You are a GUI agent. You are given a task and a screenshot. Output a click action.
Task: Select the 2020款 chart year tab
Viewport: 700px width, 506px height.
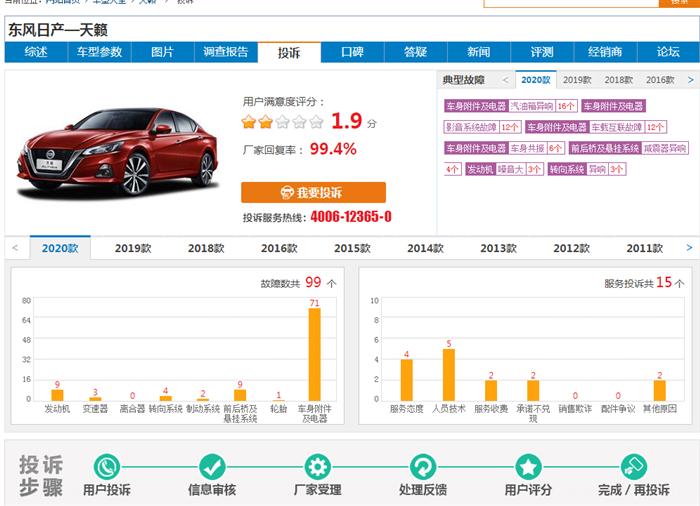point(60,248)
